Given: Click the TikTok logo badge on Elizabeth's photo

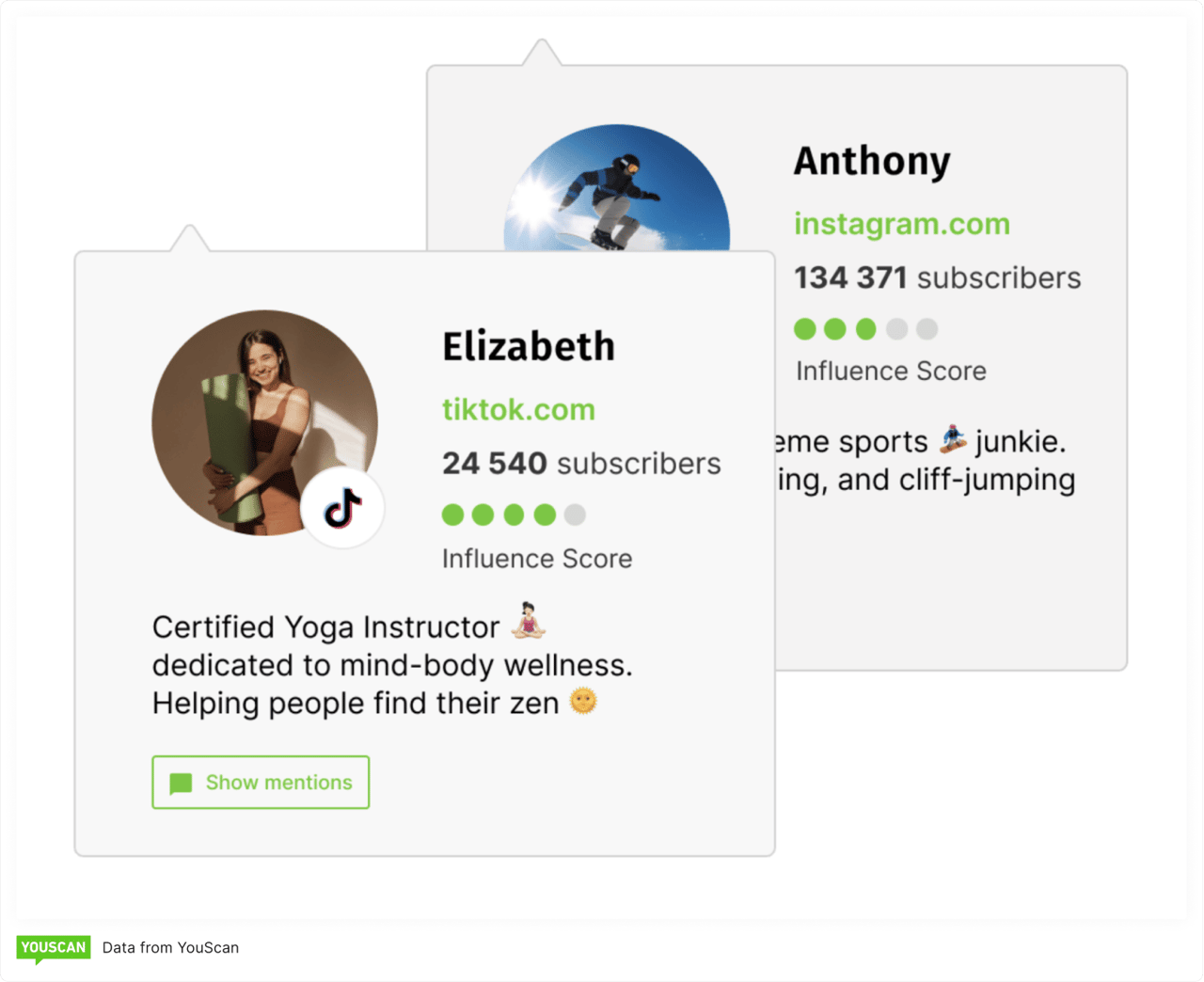Looking at the screenshot, I should click(342, 509).
